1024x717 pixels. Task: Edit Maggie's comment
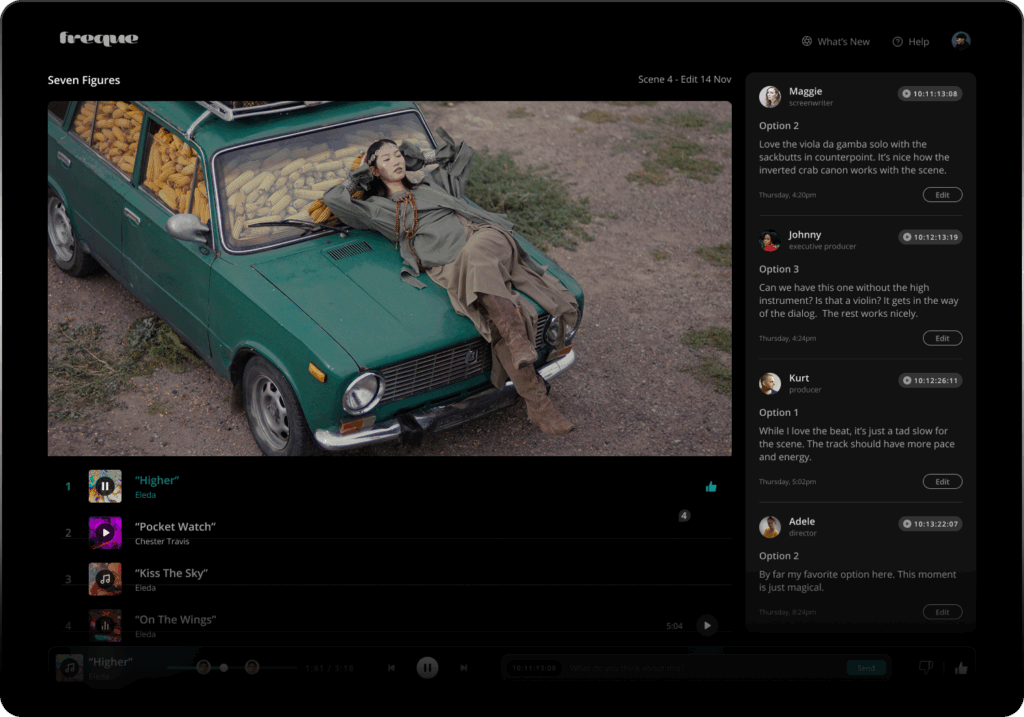(x=942, y=195)
